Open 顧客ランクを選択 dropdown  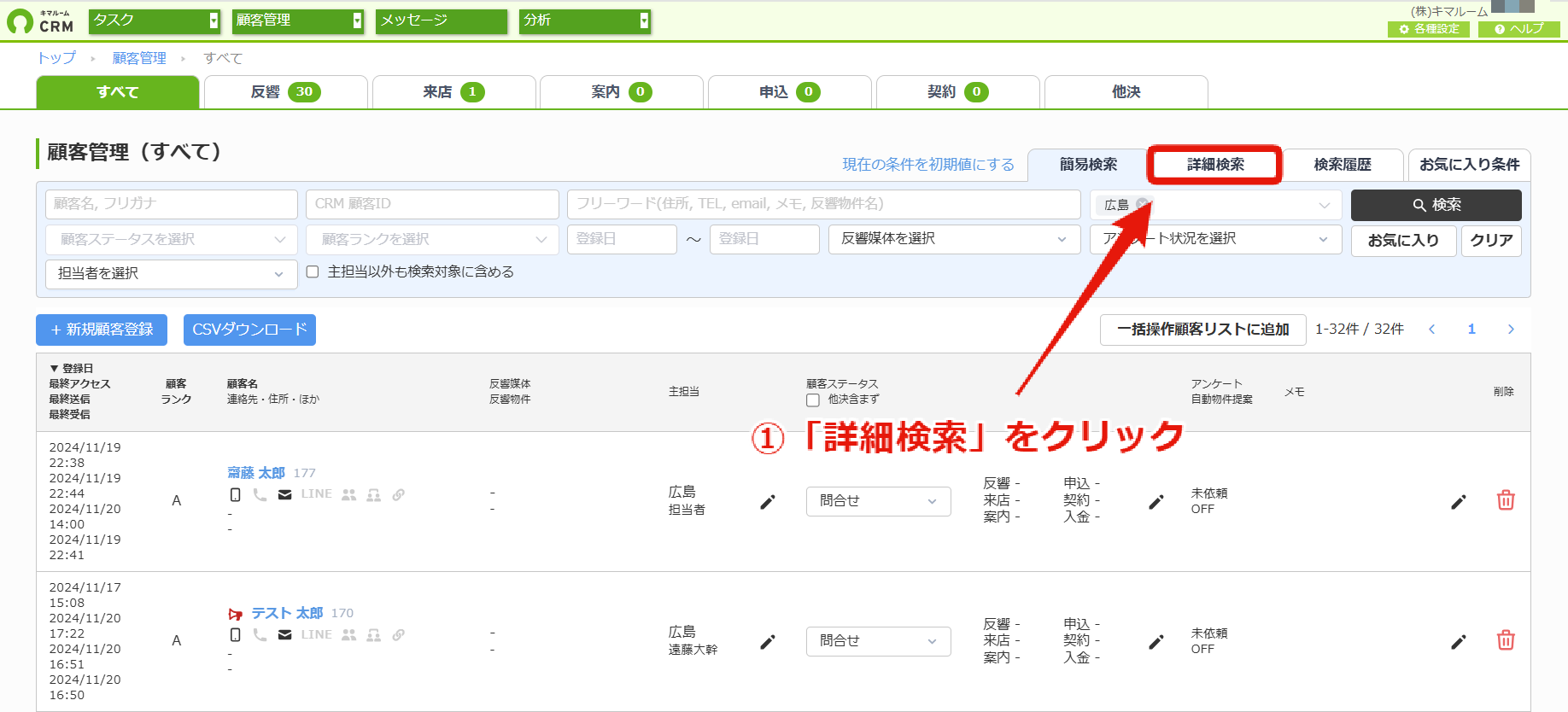[432, 239]
